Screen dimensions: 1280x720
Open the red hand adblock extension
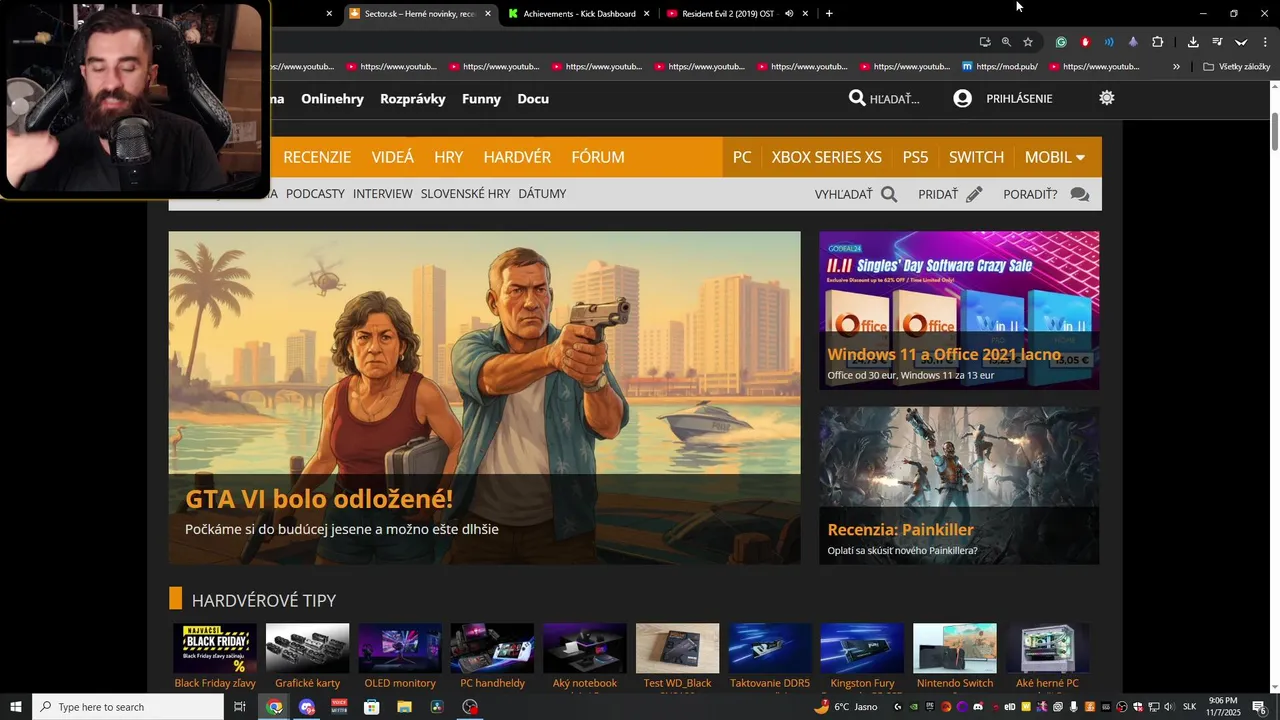(x=1085, y=42)
